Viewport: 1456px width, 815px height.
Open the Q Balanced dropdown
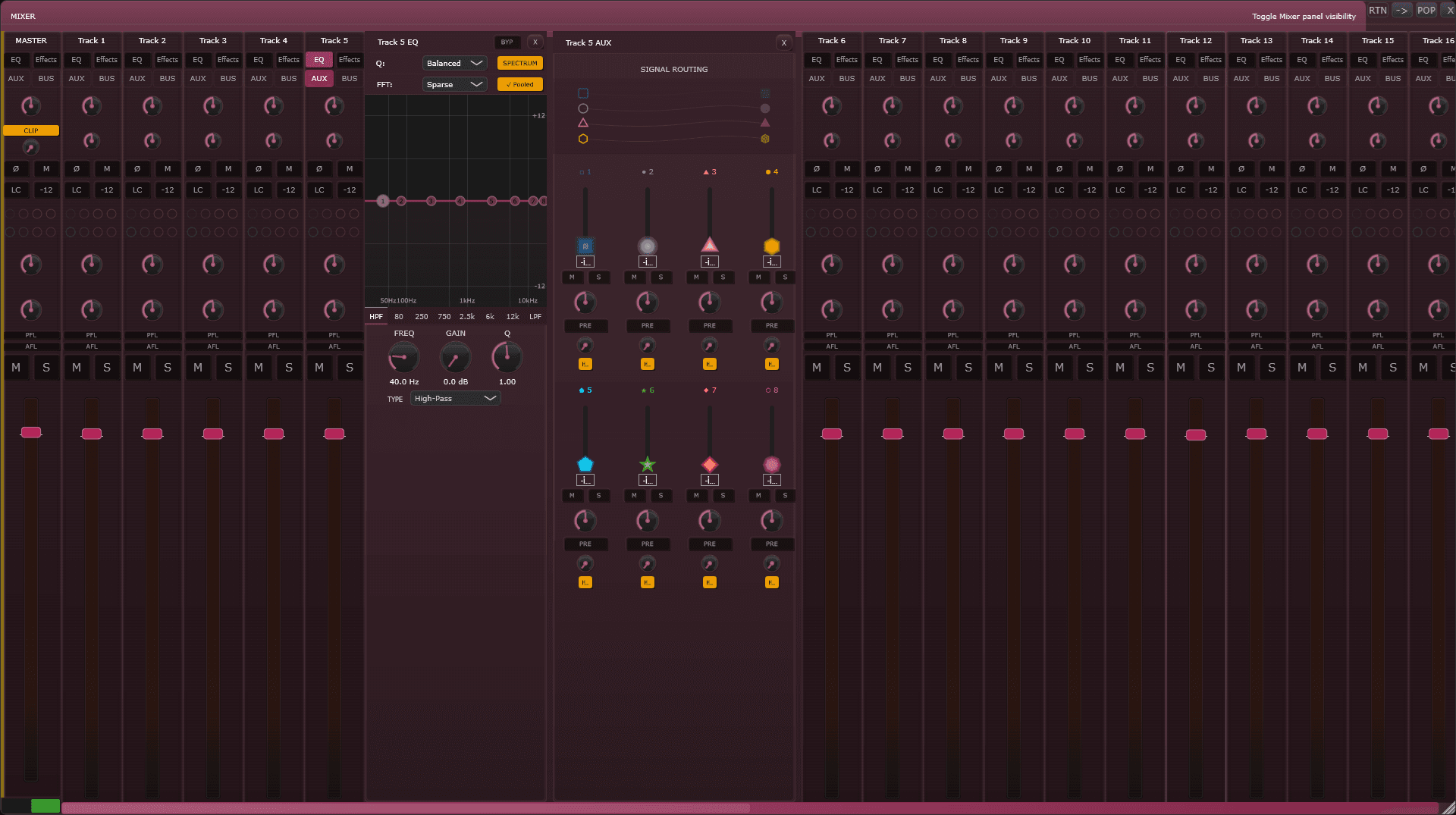pos(454,63)
